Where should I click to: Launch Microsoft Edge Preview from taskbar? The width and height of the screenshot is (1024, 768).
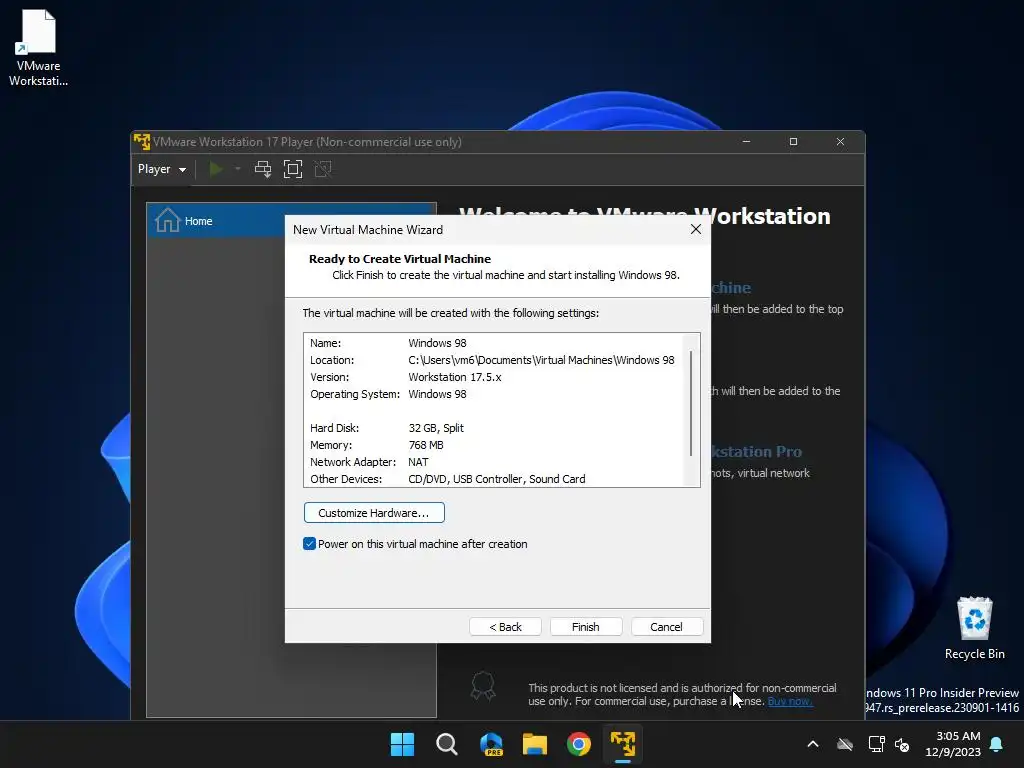click(491, 744)
